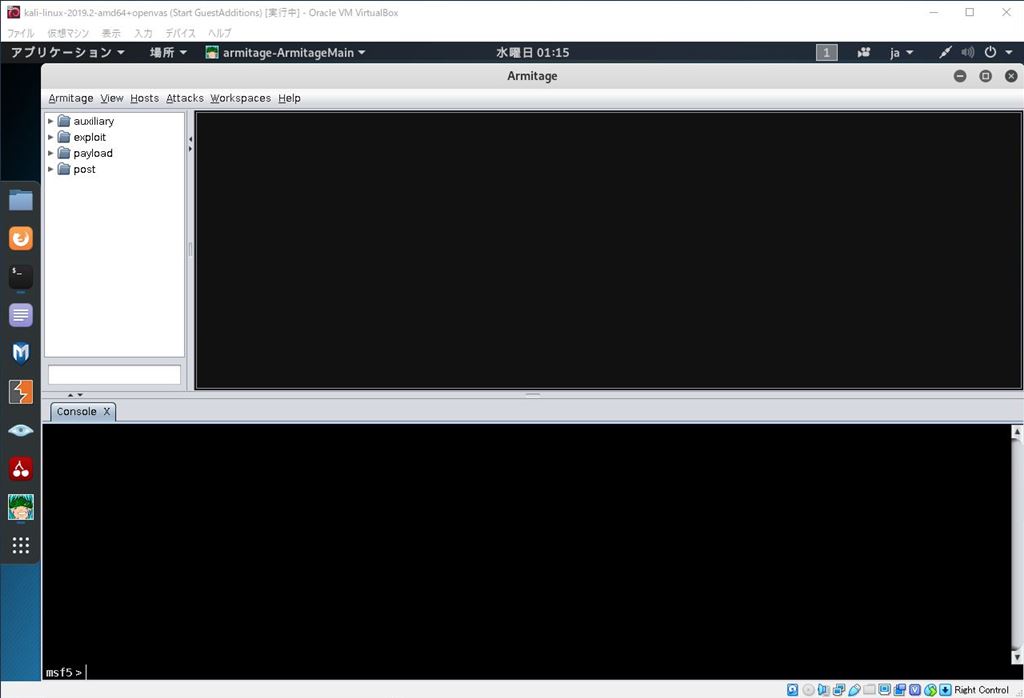Image resolution: width=1024 pixels, height=698 pixels.
Task: Open the Workspaces menu
Action: tap(240, 98)
